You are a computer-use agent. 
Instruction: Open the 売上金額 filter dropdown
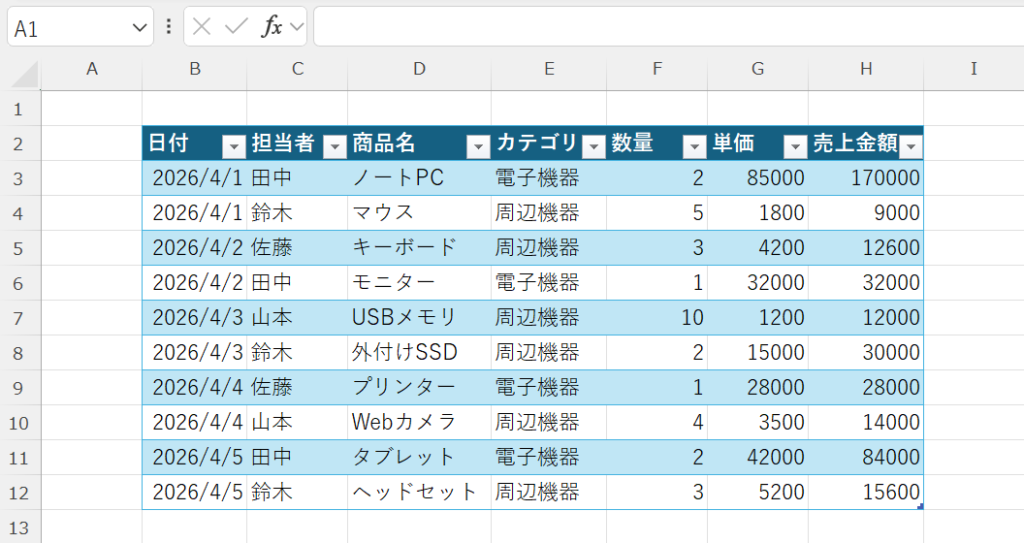pos(910,147)
